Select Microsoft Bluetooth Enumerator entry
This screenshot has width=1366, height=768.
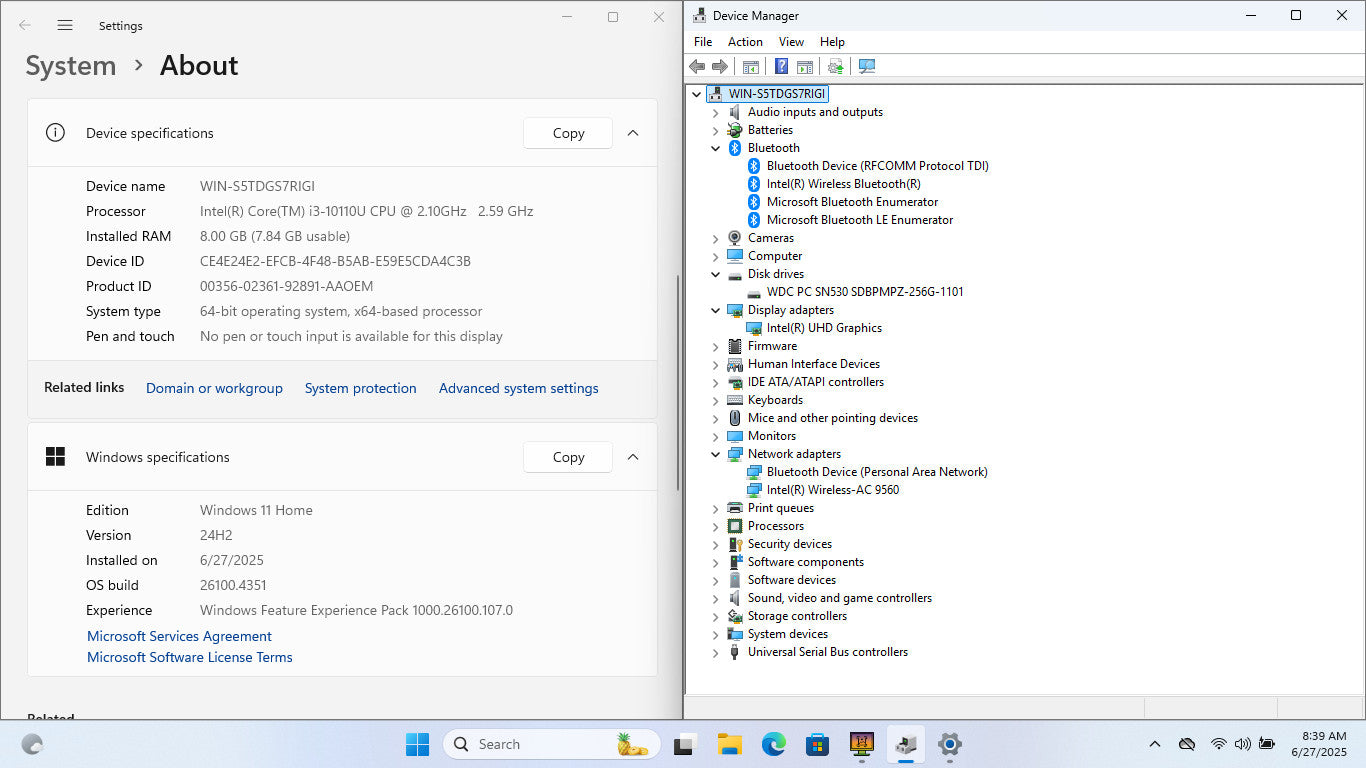click(852, 202)
